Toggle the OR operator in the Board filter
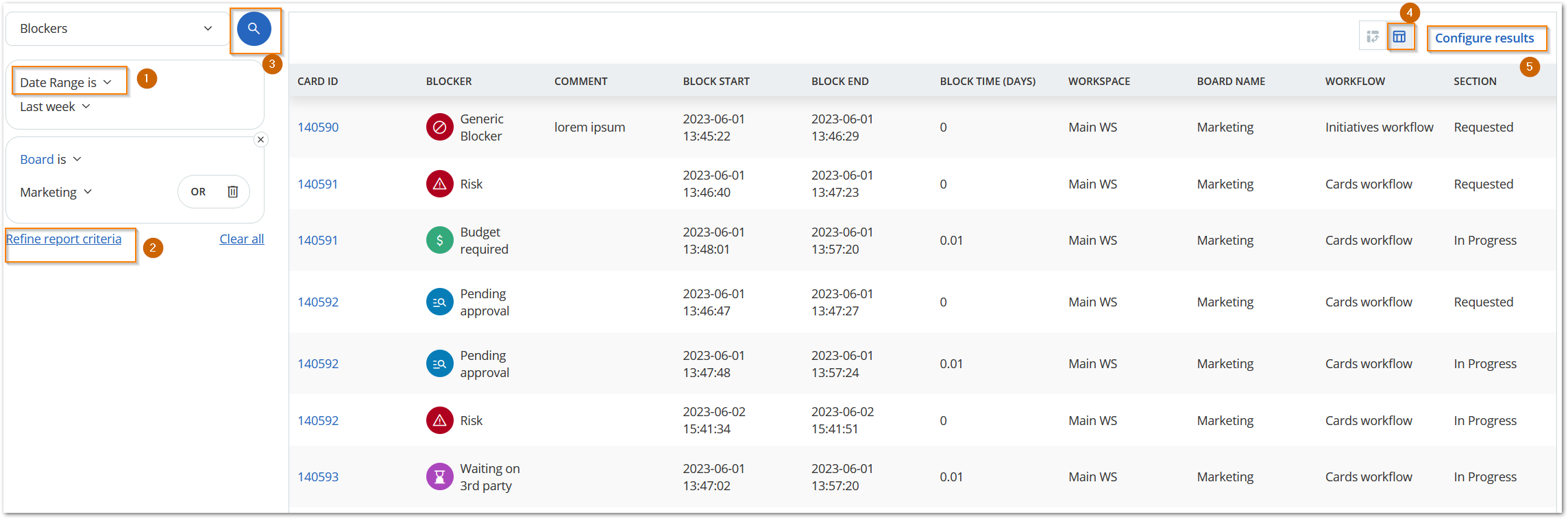This screenshot has height=519, width=1568. (x=197, y=191)
